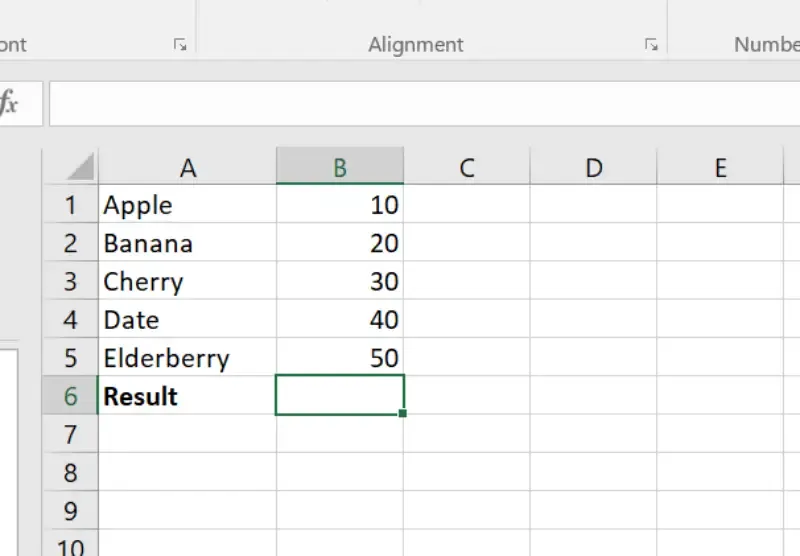
Task: Select column A header
Action: 187,168
